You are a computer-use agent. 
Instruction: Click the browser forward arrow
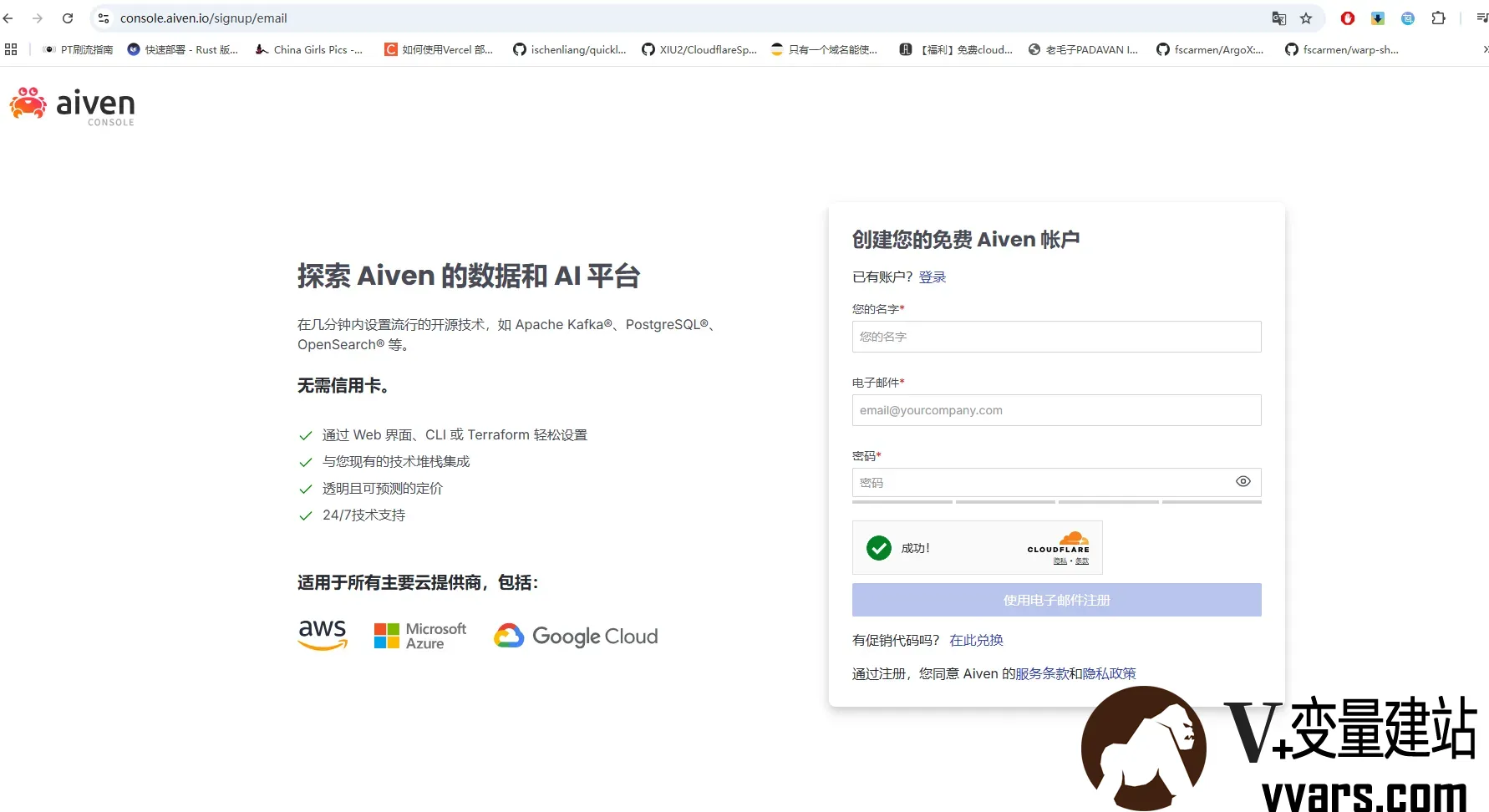pyautogui.click(x=38, y=18)
